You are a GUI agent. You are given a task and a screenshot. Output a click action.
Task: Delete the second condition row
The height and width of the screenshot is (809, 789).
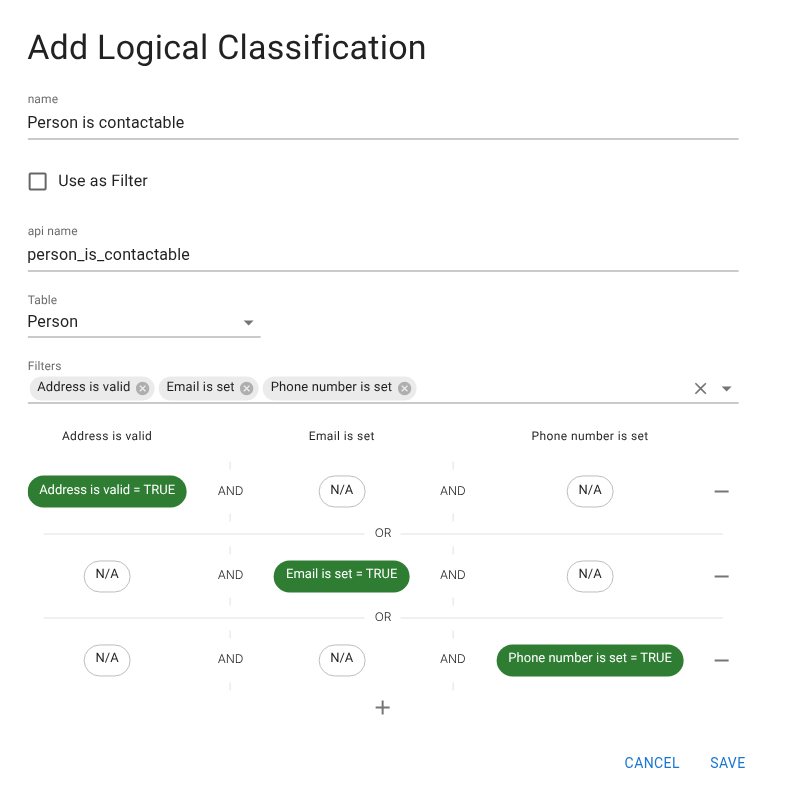(721, 576)
